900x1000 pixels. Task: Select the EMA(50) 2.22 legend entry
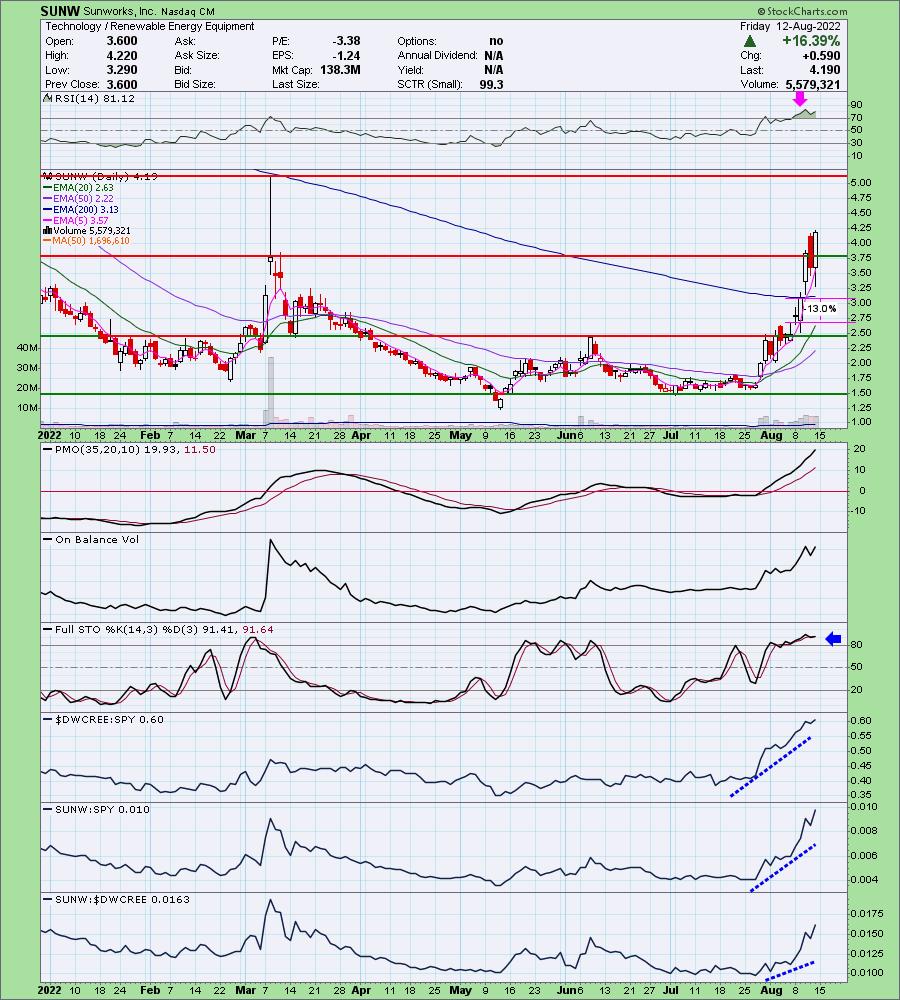pyautogui.click(x=78, y=198)
